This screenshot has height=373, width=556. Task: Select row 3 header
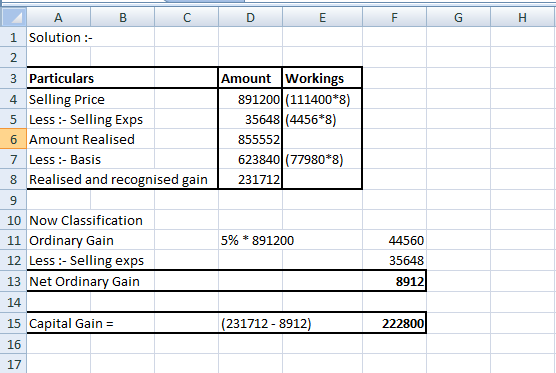pos(13,78)
